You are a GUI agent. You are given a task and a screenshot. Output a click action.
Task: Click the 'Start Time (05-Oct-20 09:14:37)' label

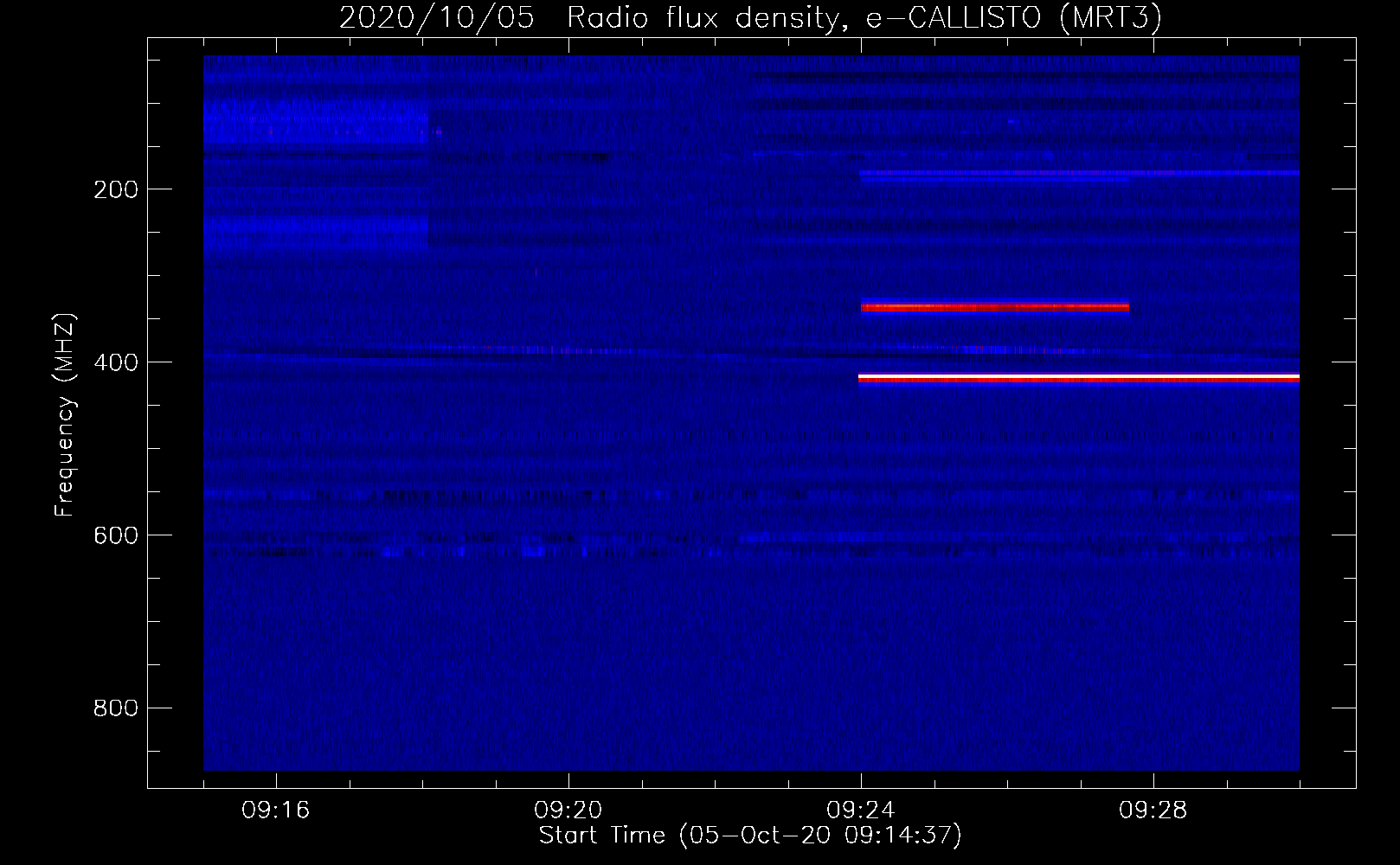click(x=750, y=836)
